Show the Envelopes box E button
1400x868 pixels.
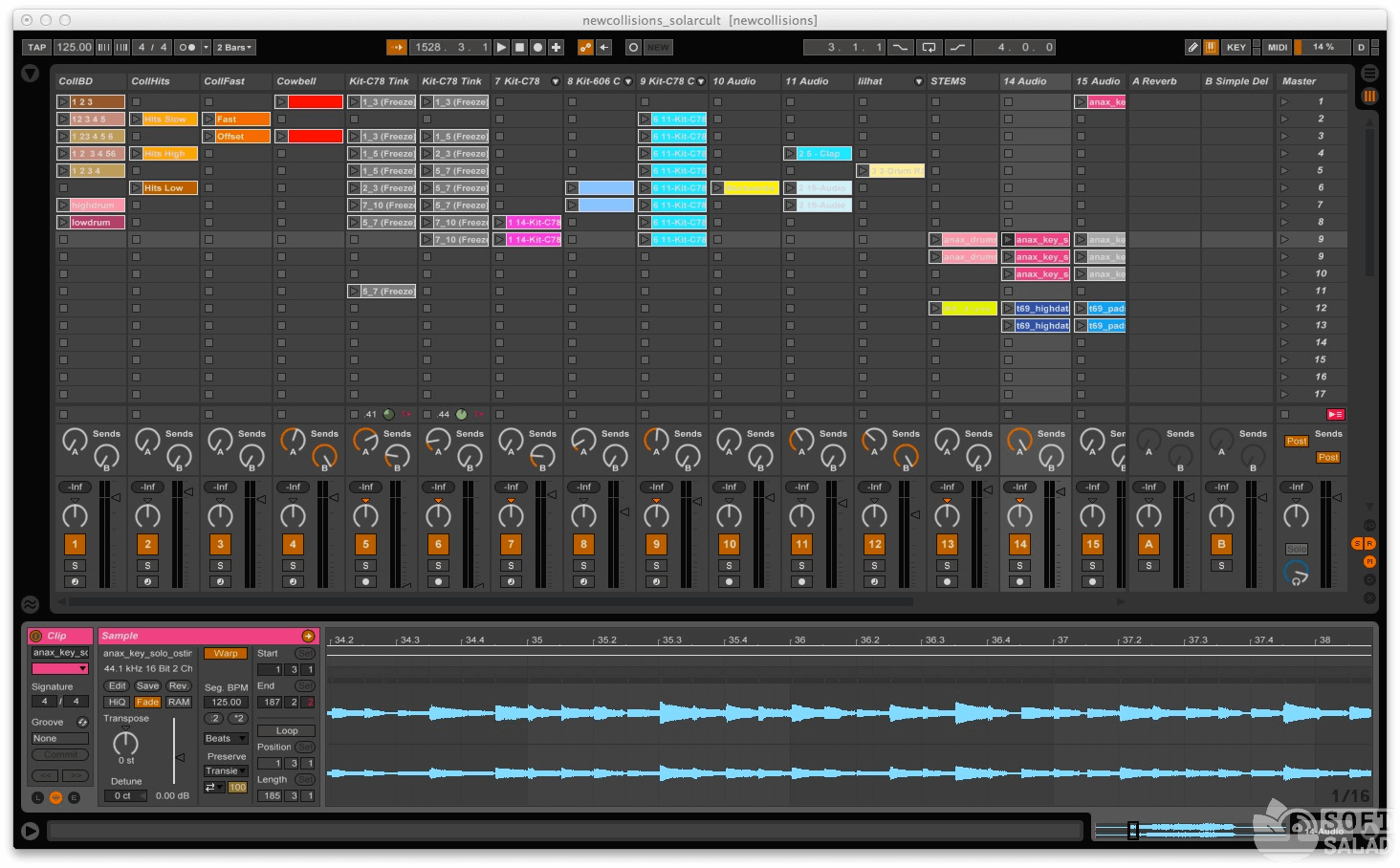74,797
